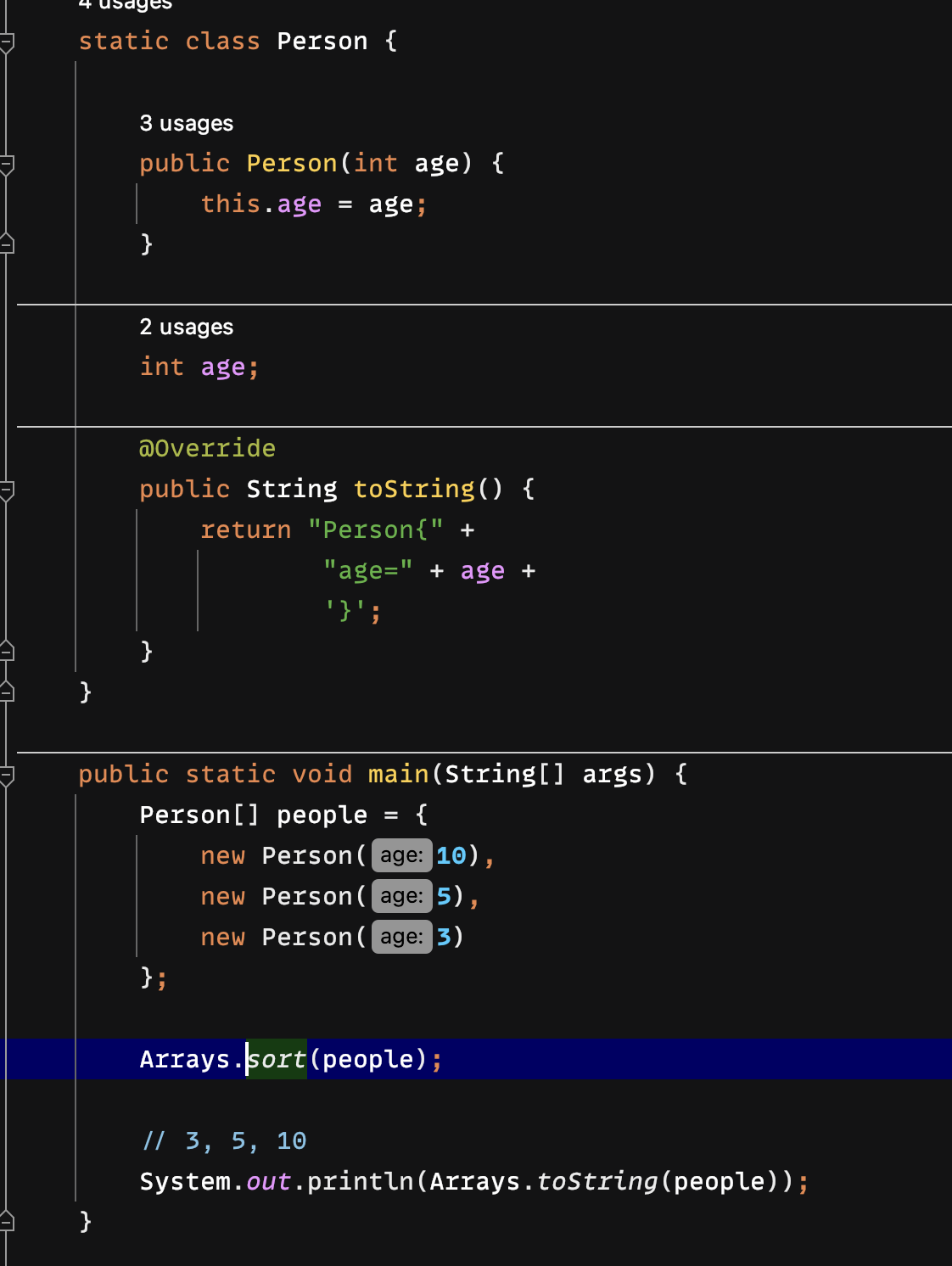This screenshot has width=952, height=1266.
Task: Click fold end marker of toString method
Action: click(x=7, y=652)
